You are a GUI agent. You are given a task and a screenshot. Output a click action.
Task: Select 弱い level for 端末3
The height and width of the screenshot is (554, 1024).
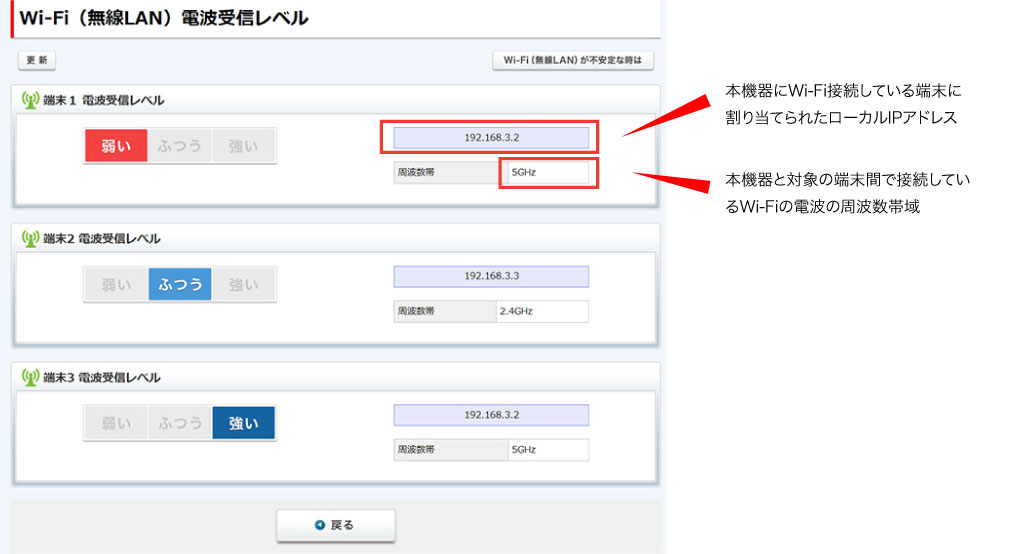tap(116, 423)
